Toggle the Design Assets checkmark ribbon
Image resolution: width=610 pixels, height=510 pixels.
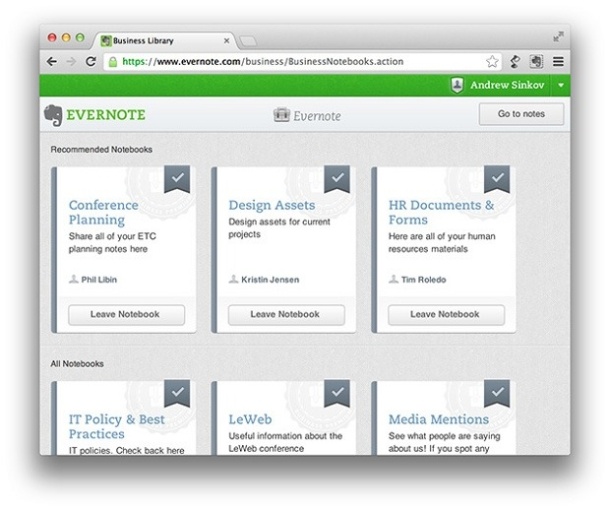point(337,179)
